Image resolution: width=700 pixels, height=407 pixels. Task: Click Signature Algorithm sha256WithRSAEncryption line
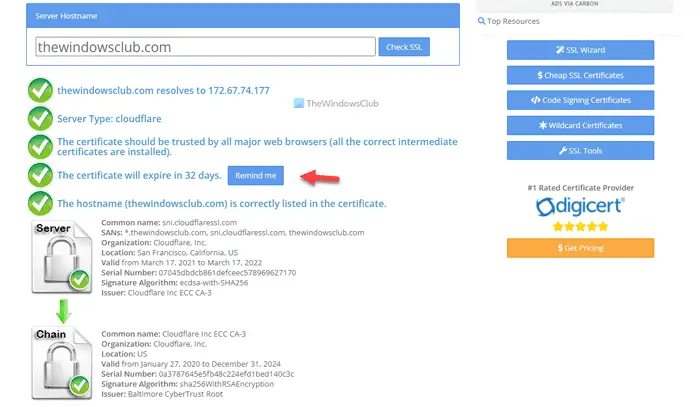point(188,384)
